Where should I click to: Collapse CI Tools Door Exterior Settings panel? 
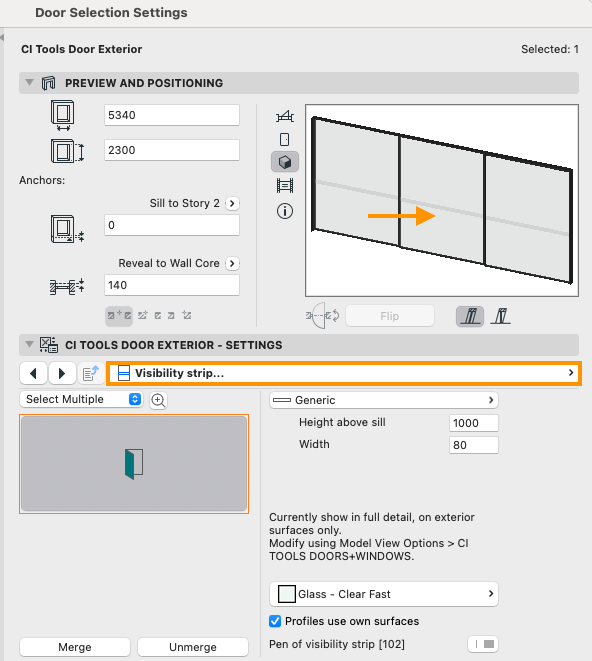pyautogui.click(x=29, y=344)
